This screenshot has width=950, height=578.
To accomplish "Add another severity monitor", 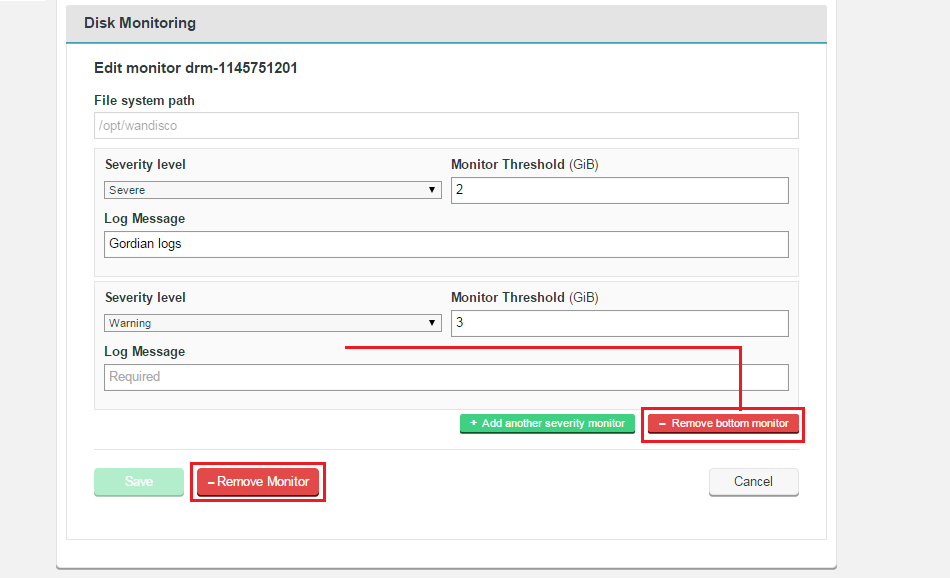I will coord(547,424).
